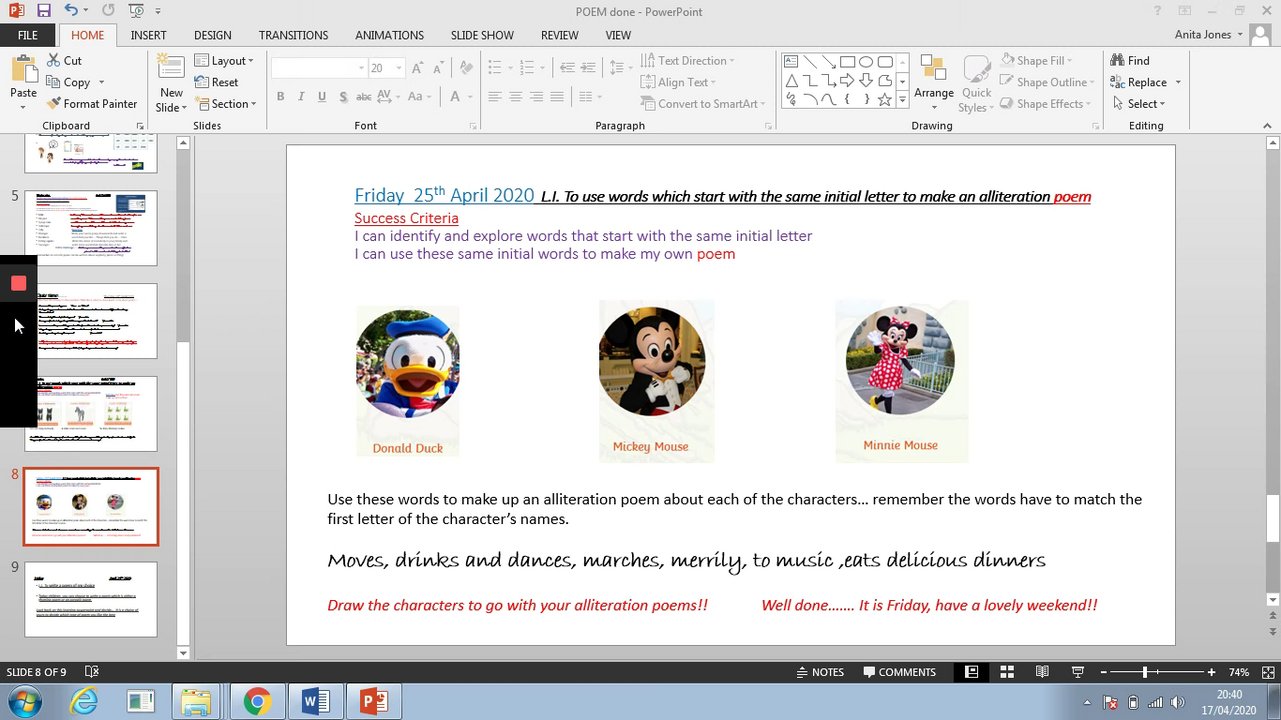Click the spell check status icon
The image size is (1281, 720).
92,672
